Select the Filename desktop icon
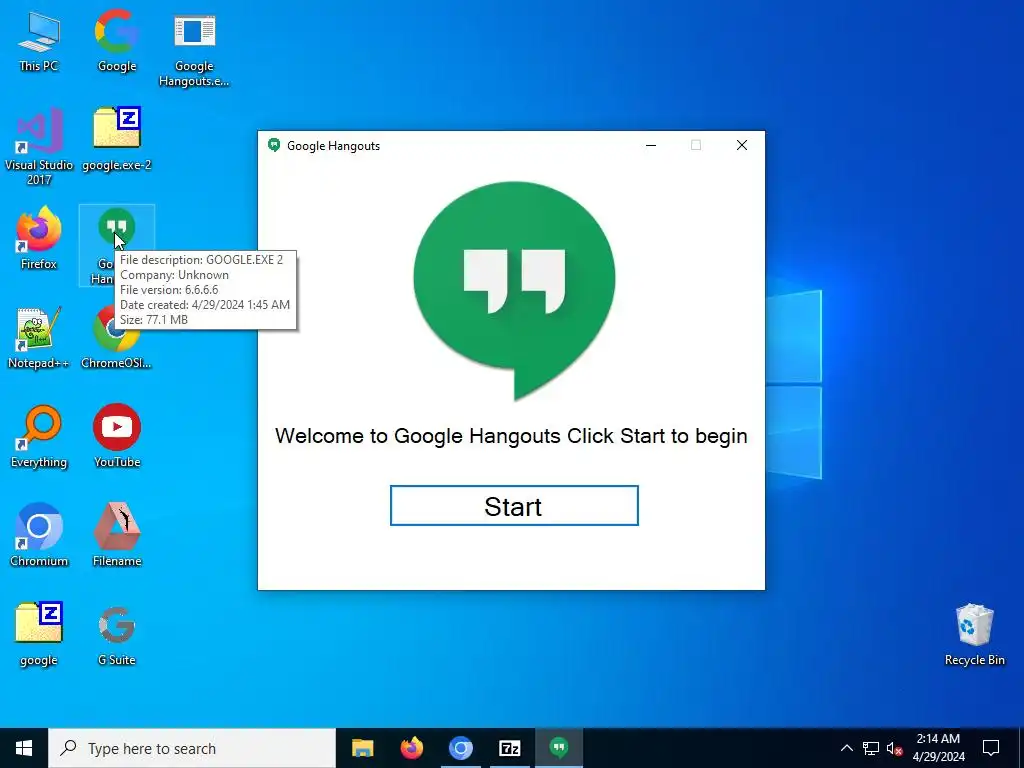 [117, 536]
